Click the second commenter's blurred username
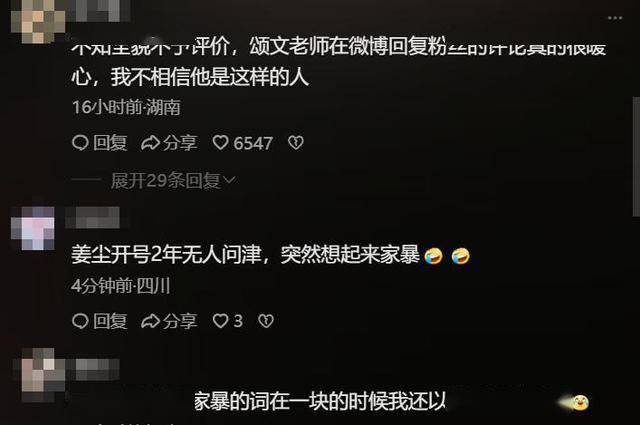 pyautogui.click(x=92, y=217)
